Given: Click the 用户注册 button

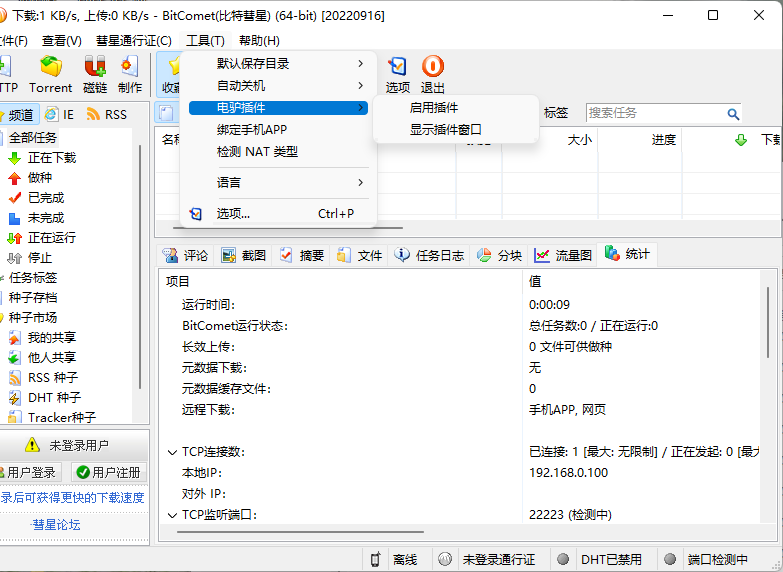Looking at the screenshot, I should 108,472.
